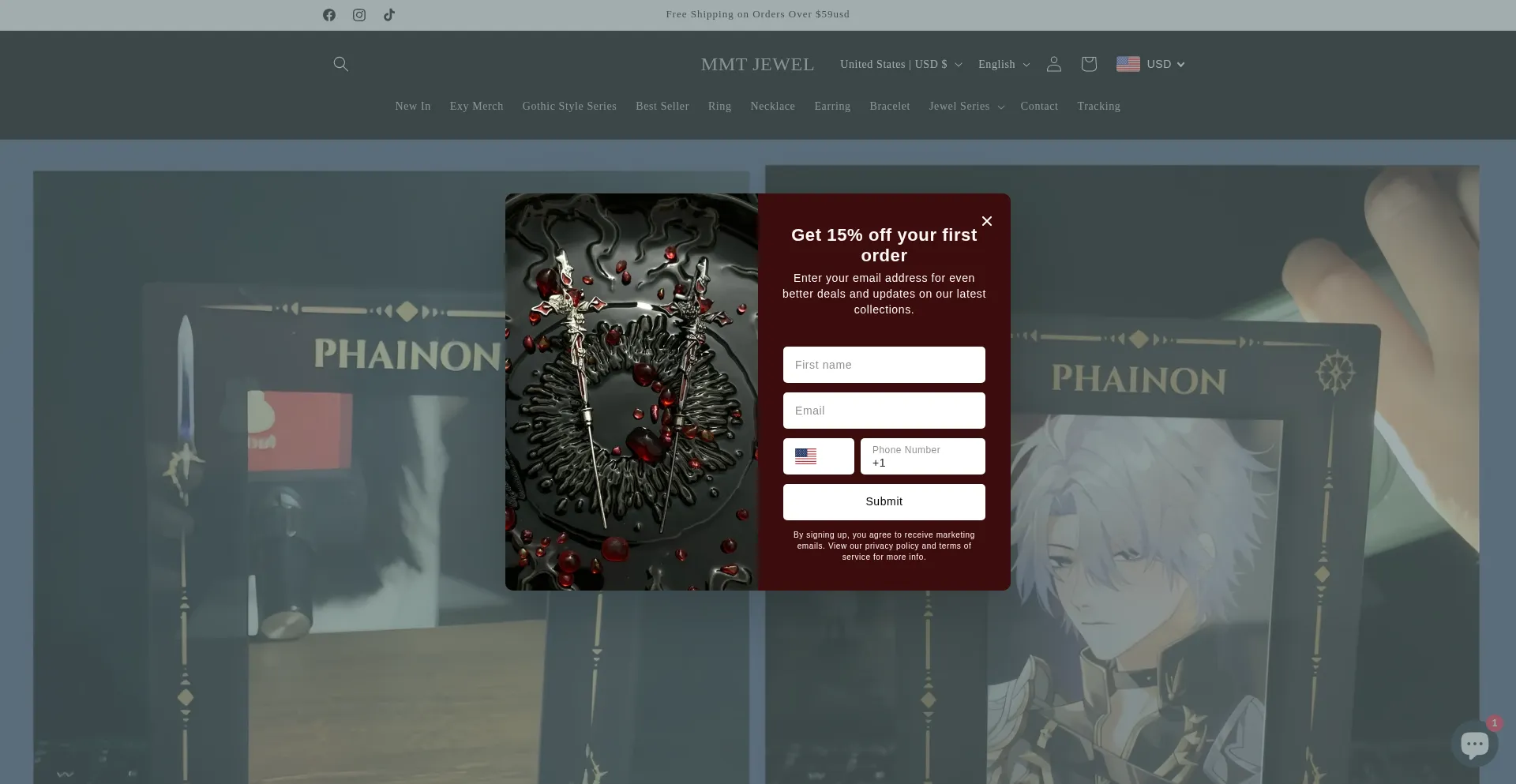The width and height of the screenshot is (1516, 784).
Task: Open the Best Seller menu item
Action: click(662, 106)
